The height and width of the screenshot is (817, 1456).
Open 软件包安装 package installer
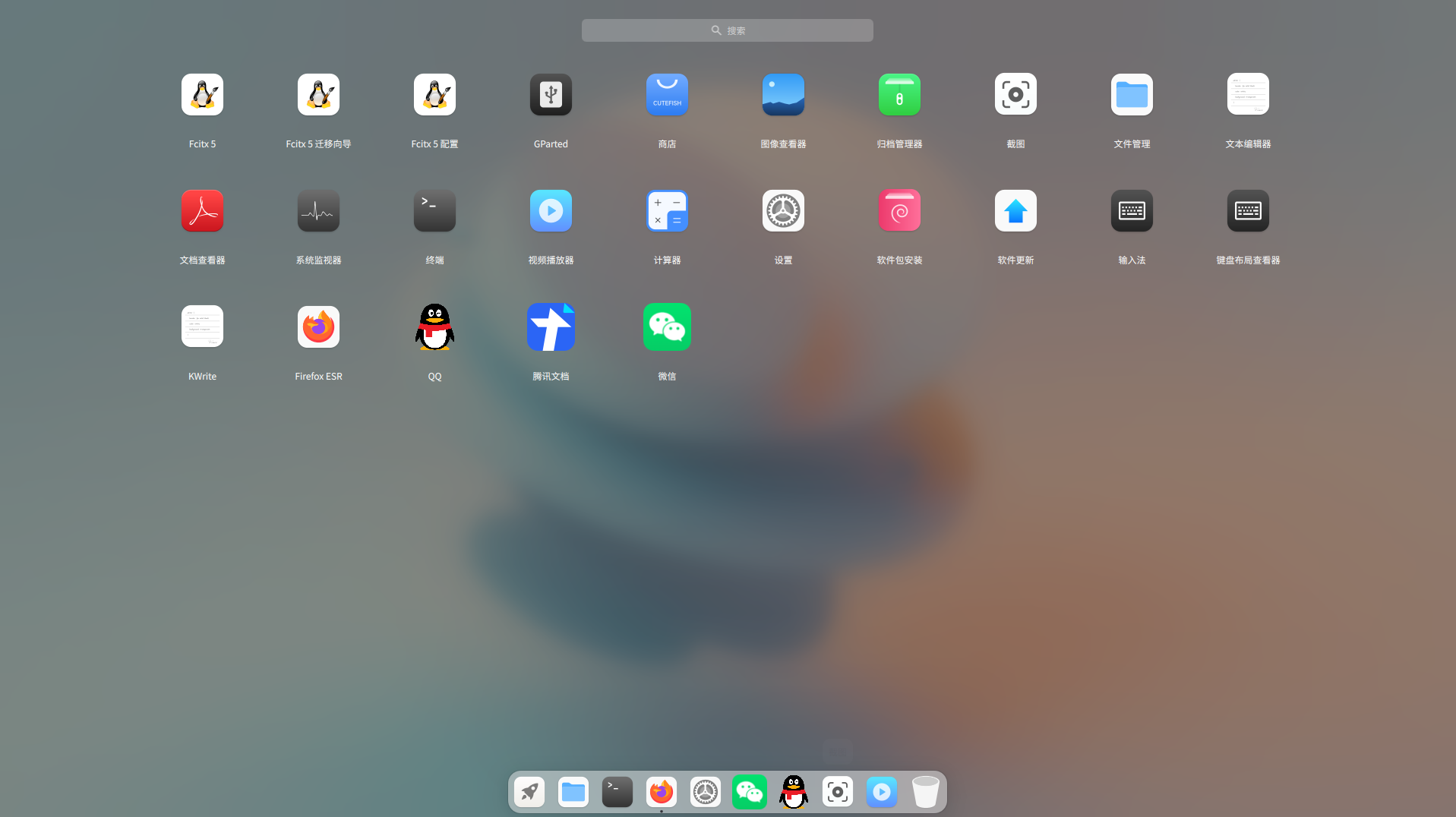click(899, 211)
